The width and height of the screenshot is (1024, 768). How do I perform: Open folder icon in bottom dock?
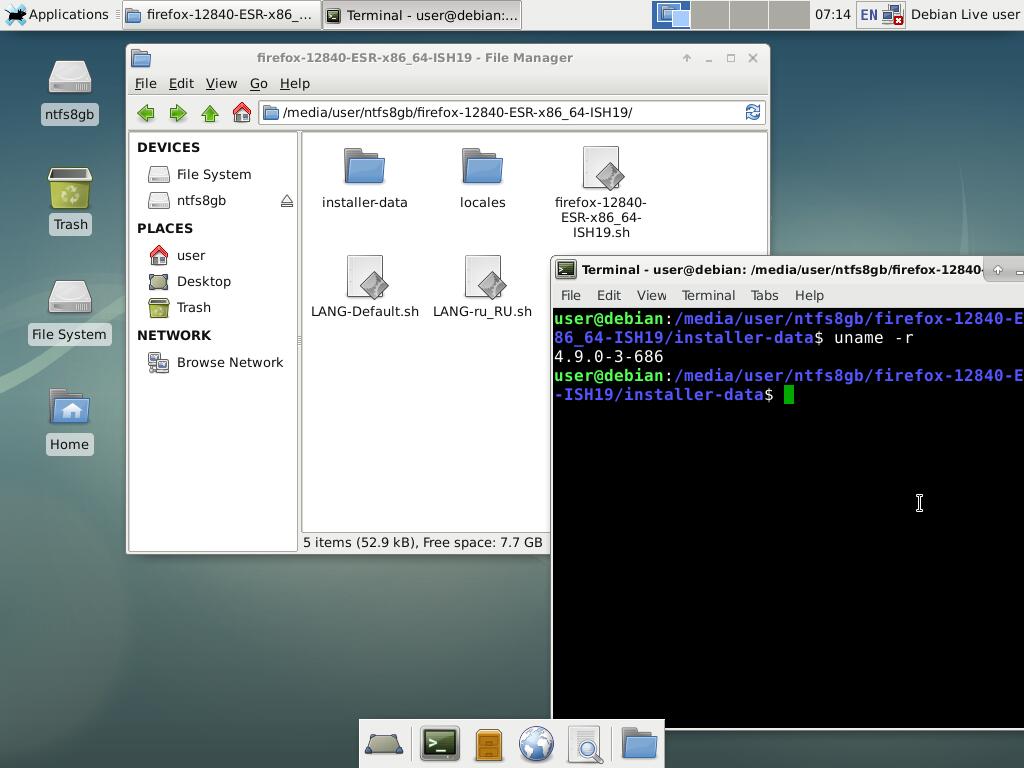tap(639, 743)
